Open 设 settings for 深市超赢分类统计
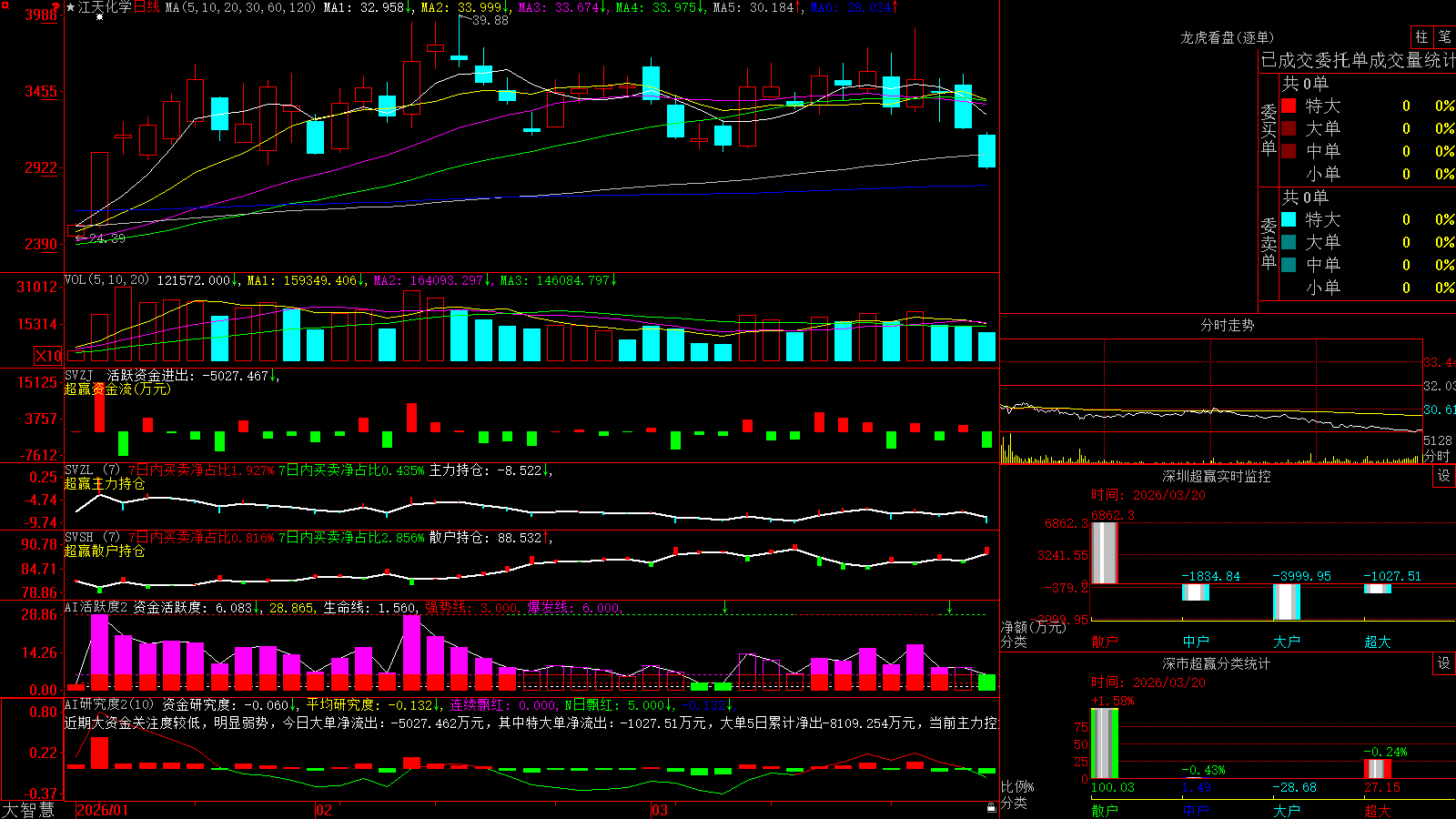Image resolution: width=1456 pixels, height=819 pixels. [x=1444, y=663]
